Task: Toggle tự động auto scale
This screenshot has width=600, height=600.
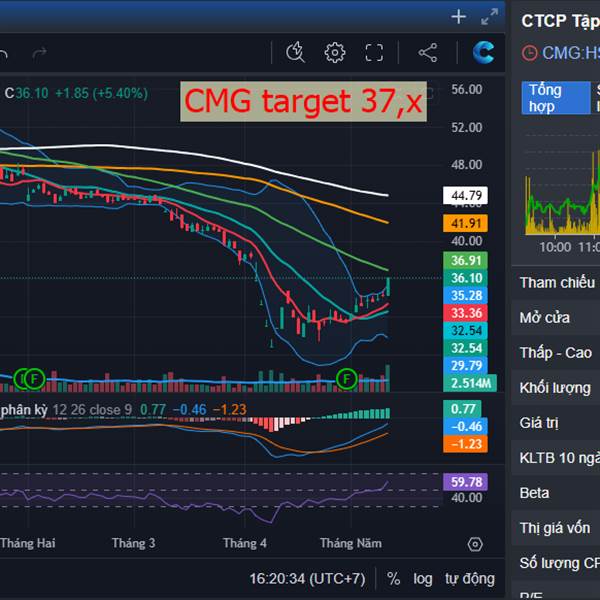Action: click(x=470, y=579)
